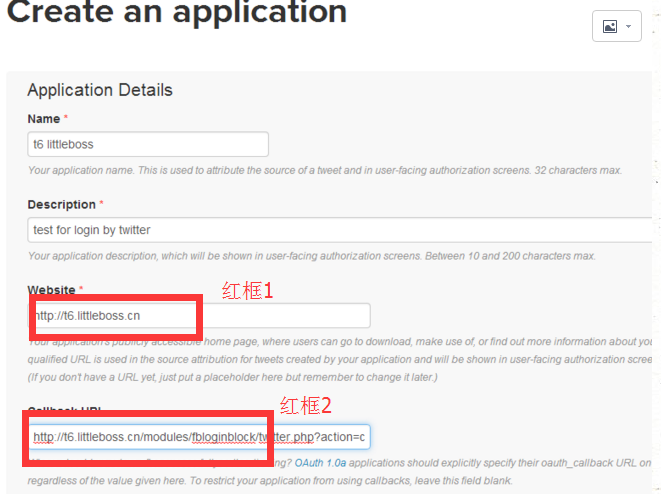Click the Description field label

pyautogui.click(x=61, y=204)
